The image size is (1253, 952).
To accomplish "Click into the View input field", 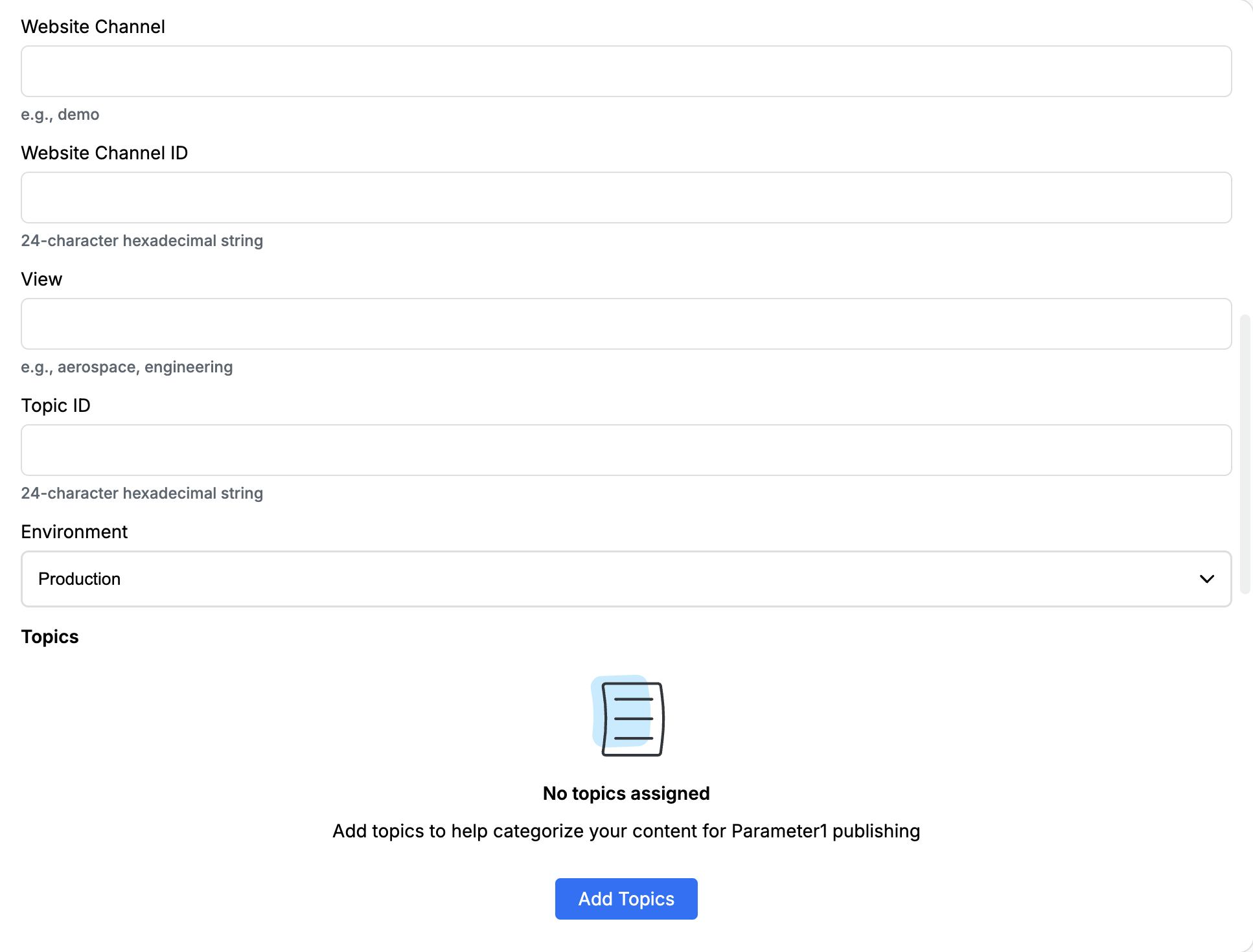I will (x=626, y=324).
